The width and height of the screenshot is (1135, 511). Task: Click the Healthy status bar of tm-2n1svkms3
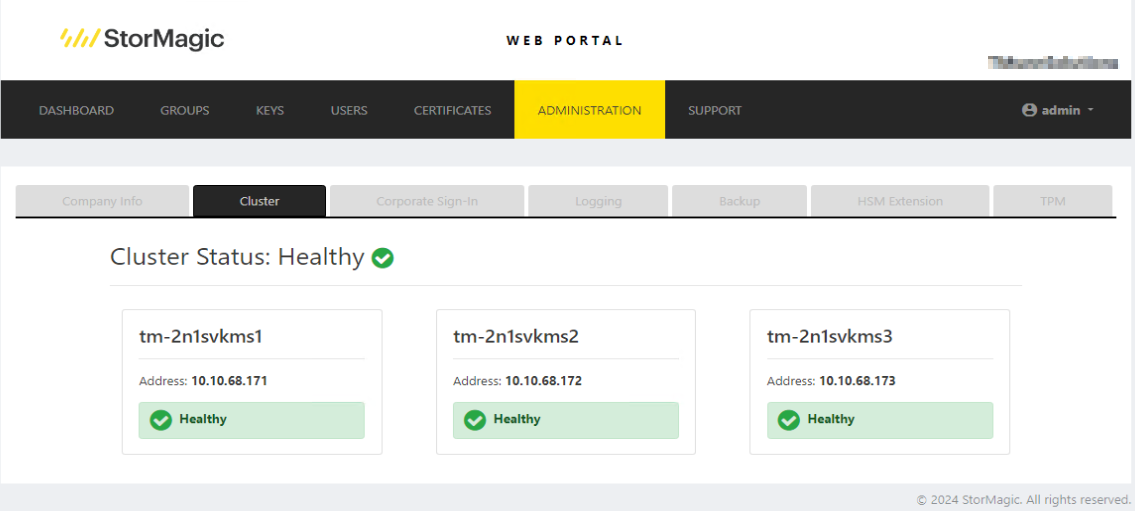(880, 421)
